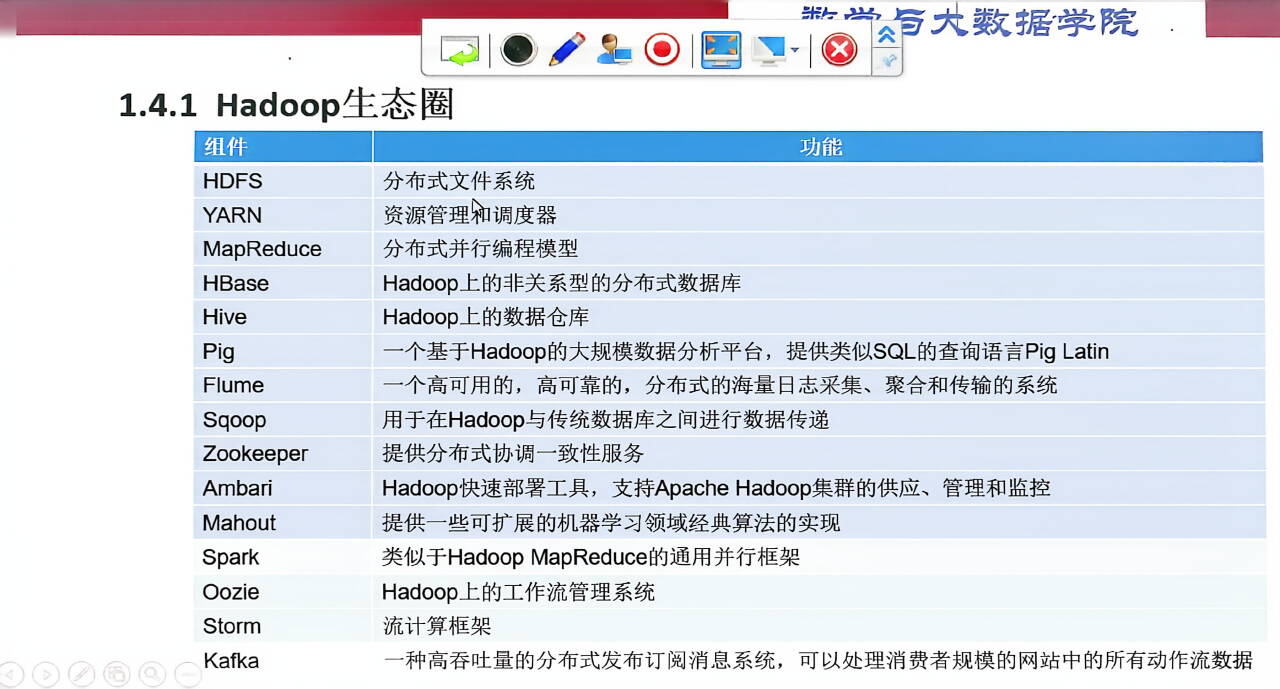Click the text Hadoop上的数据仓库
Image resolution: width=1280 pixels, height=689 pixels.
pos(486,317)
